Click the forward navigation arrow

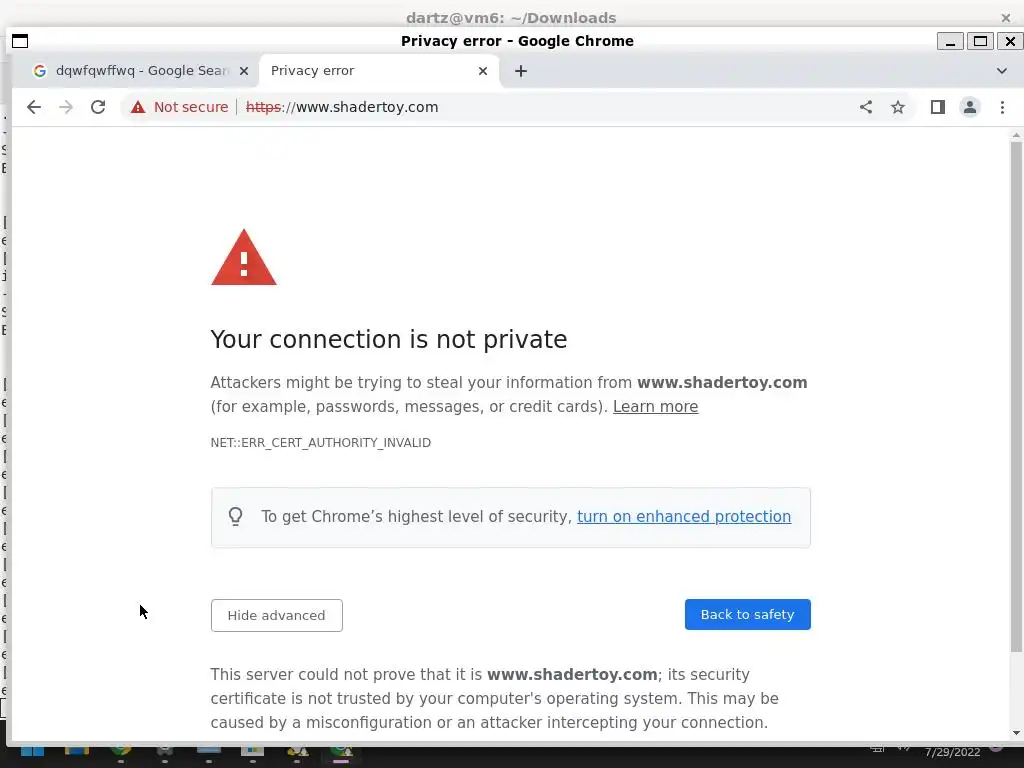[66, 107]
